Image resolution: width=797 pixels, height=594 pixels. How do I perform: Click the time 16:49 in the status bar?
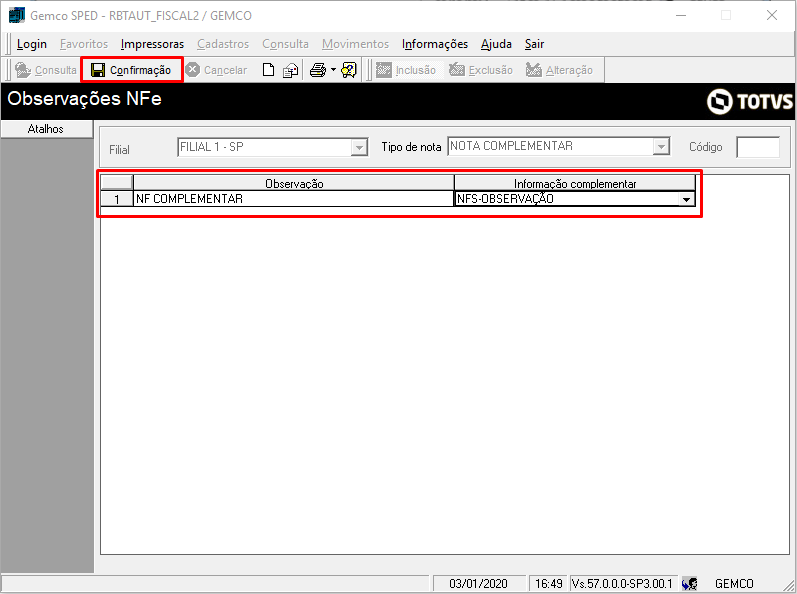[x=548, y=583]
